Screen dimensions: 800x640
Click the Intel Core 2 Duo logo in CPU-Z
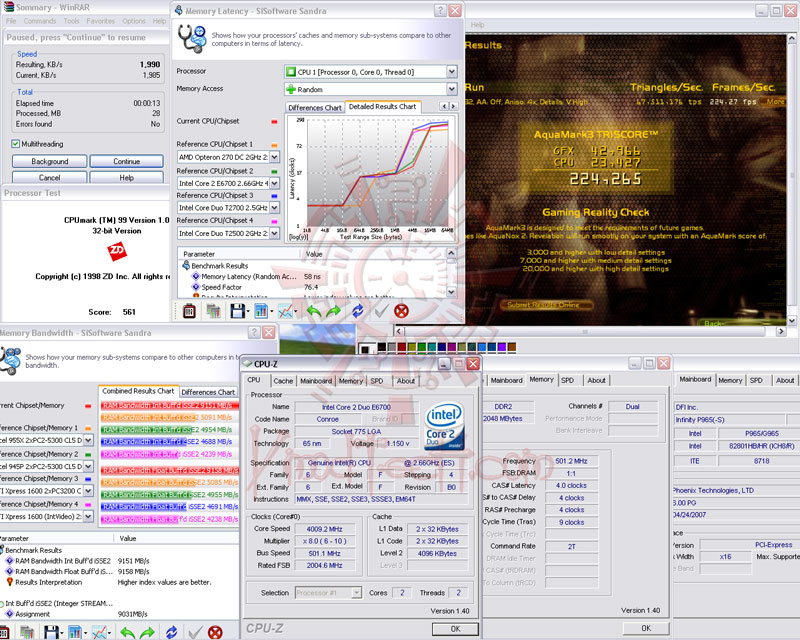[445, 426]
